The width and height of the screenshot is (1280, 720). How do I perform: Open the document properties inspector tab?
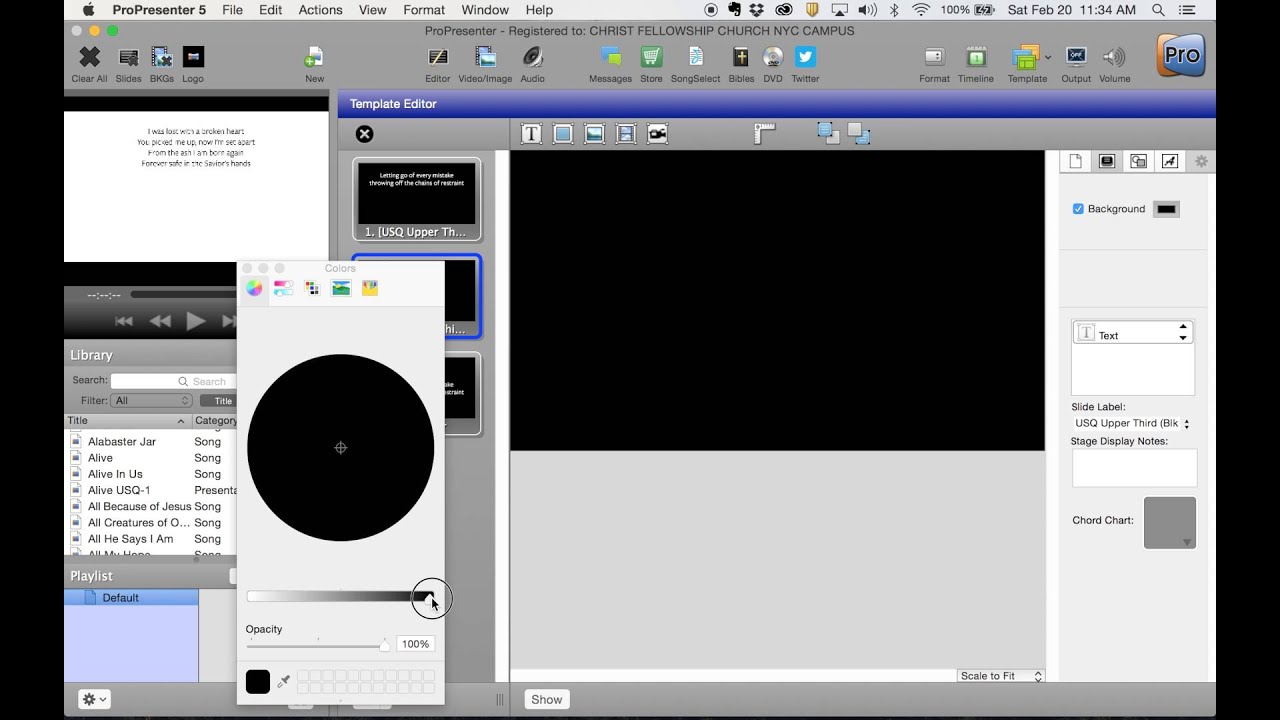tap(1075, 161)
